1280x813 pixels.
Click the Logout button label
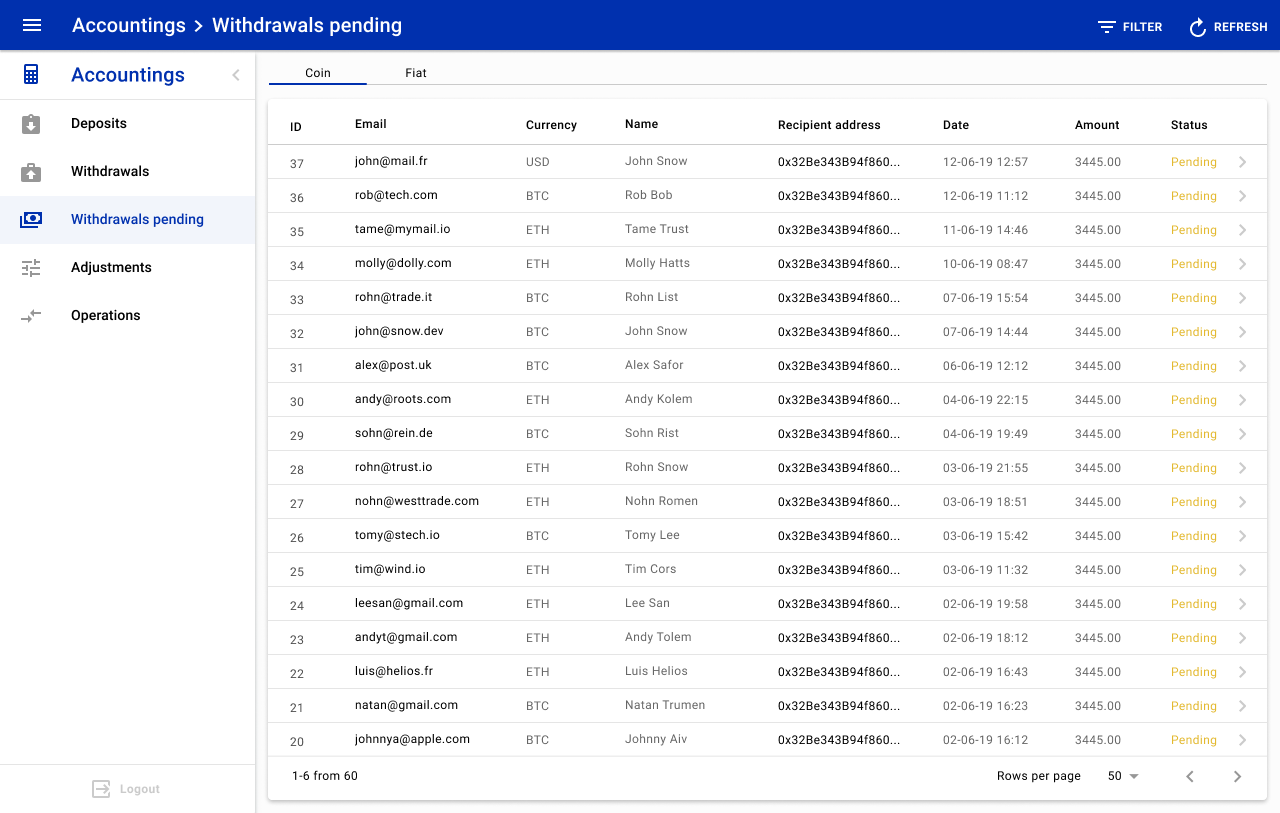pyautogui.click(x=140, y=789)
